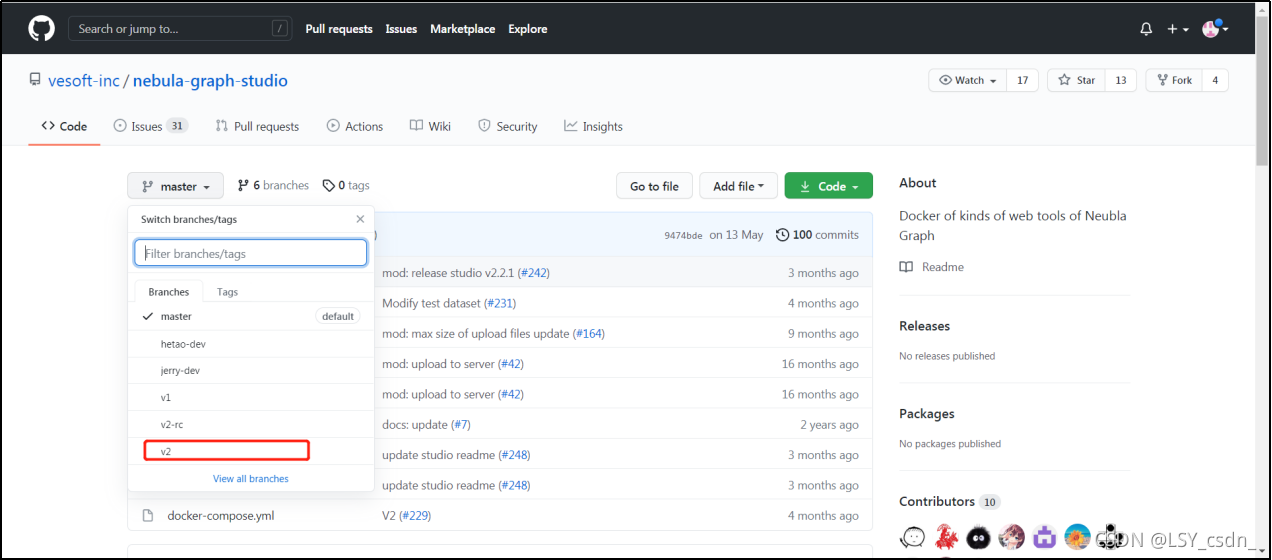Open the Packages section heading
1272x560 pixels.
point(927,414)
